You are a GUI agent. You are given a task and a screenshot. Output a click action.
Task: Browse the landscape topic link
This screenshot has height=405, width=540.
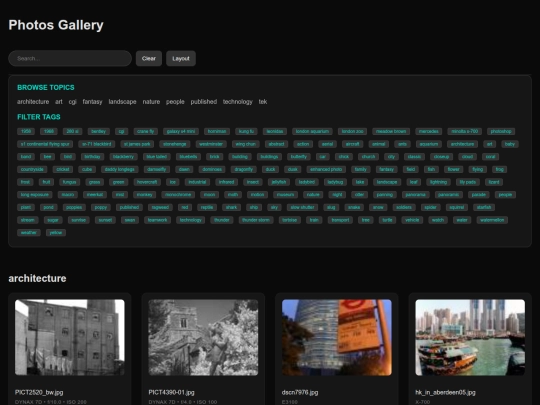[x=122, y=102]
